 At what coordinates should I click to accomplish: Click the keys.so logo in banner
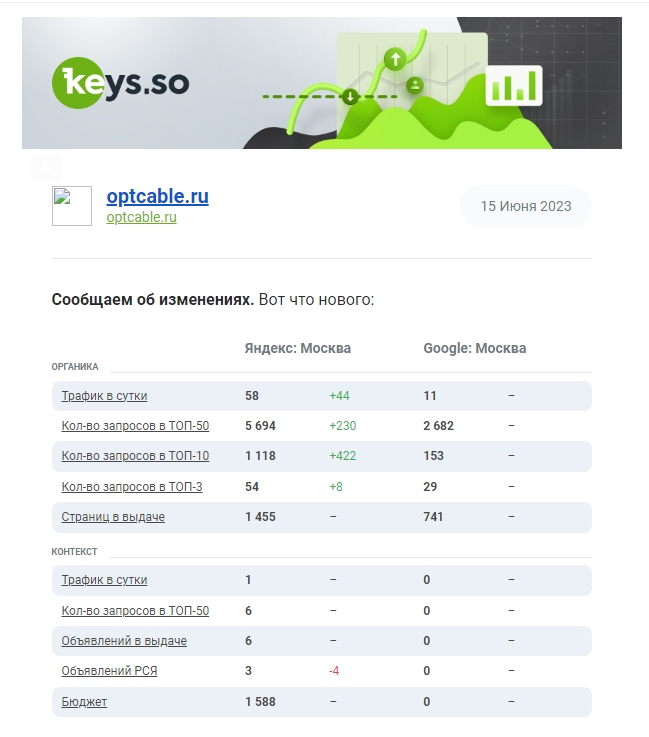(120, 83)
